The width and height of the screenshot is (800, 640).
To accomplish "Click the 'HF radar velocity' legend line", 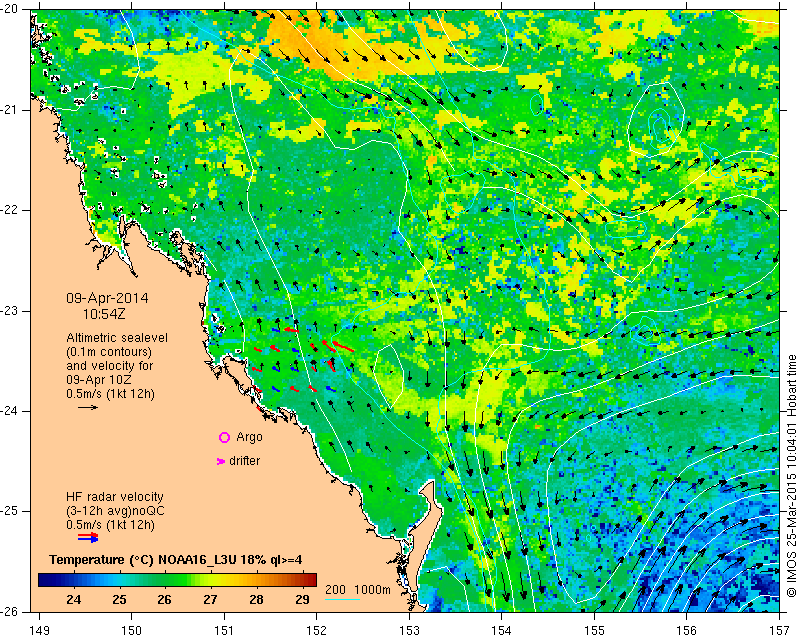I will (115, 497).
